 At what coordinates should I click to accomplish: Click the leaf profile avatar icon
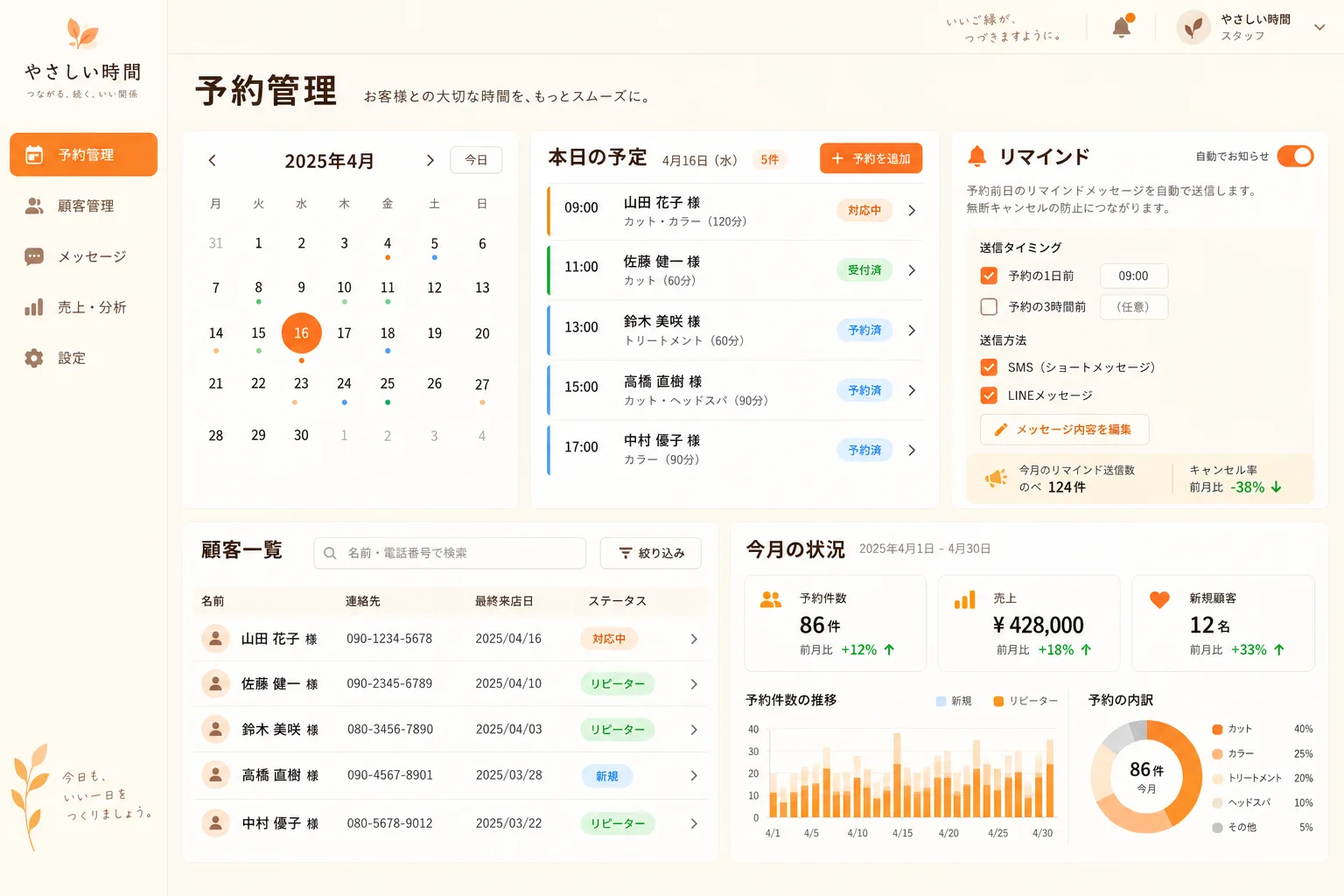click(1193, 27)
